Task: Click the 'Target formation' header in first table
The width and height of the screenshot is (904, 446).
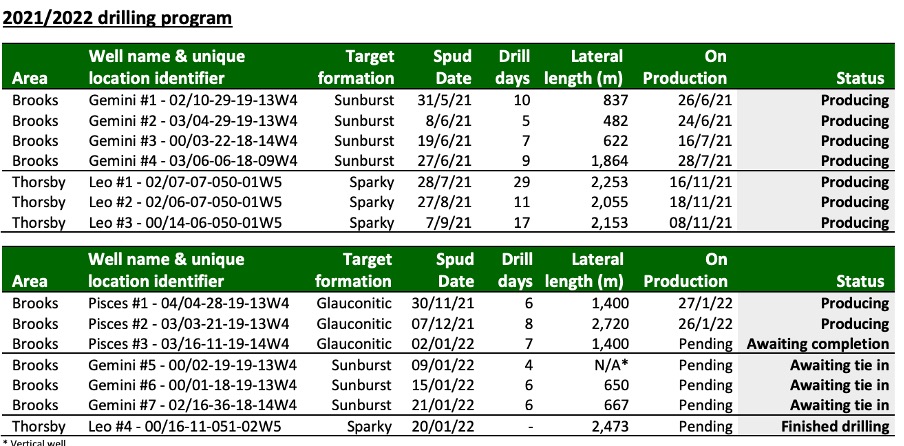Action: pyautogui.click(x=356, y=67)
